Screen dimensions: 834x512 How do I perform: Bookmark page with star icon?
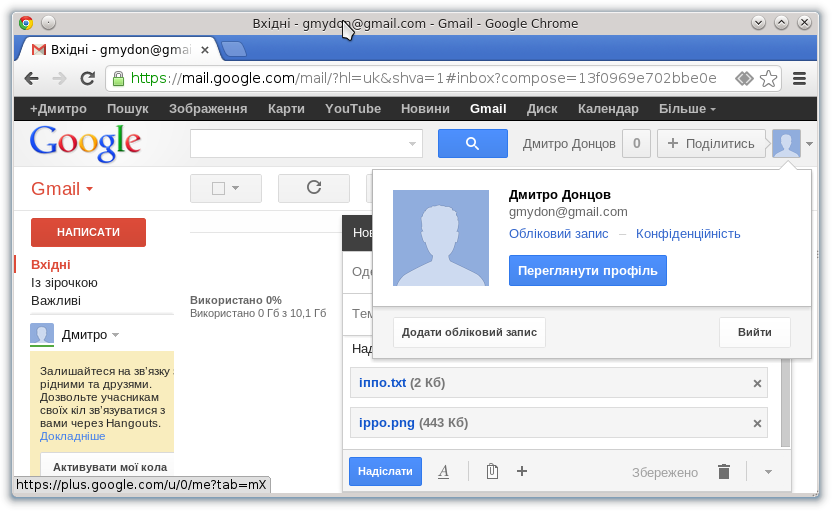click(x=768, y=79)
